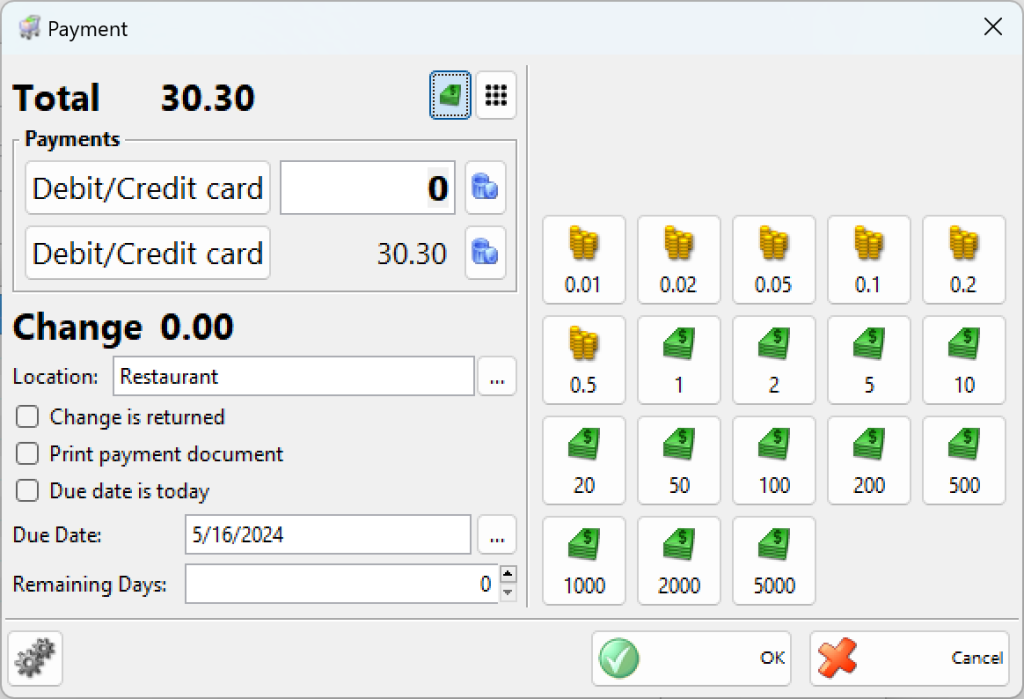This screenshot has width=1024, height=699.
Task: Add the 0.5 coin denomination
Action: (583, 360)
